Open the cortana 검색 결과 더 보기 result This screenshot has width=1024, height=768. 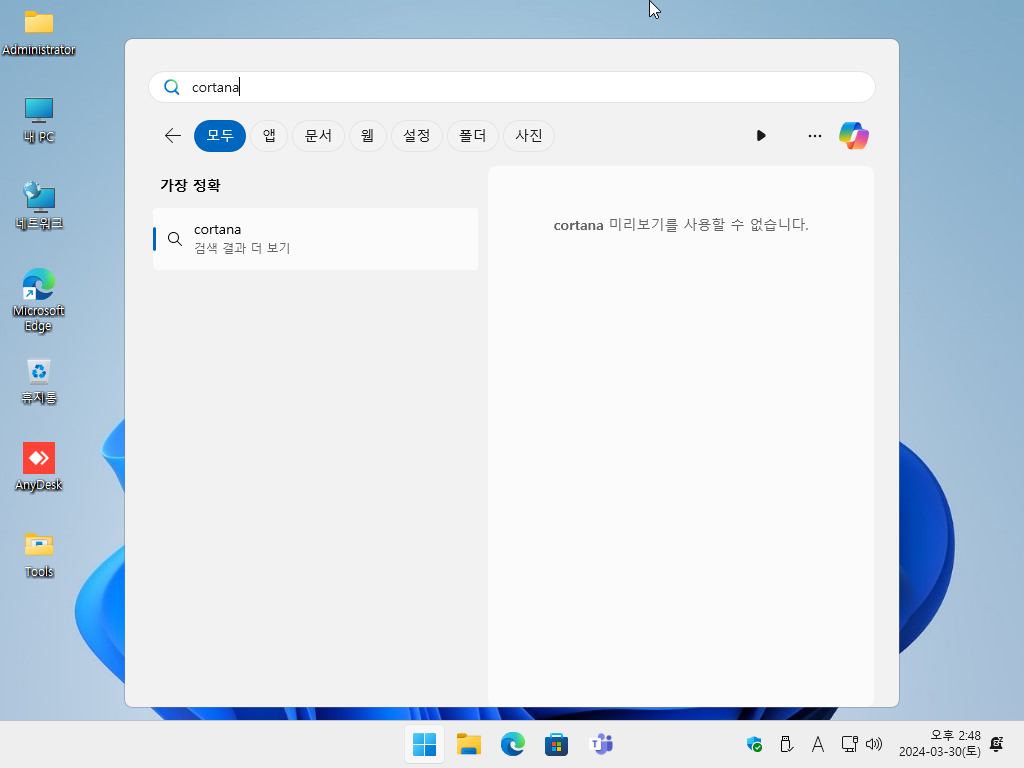click(315, 239)
